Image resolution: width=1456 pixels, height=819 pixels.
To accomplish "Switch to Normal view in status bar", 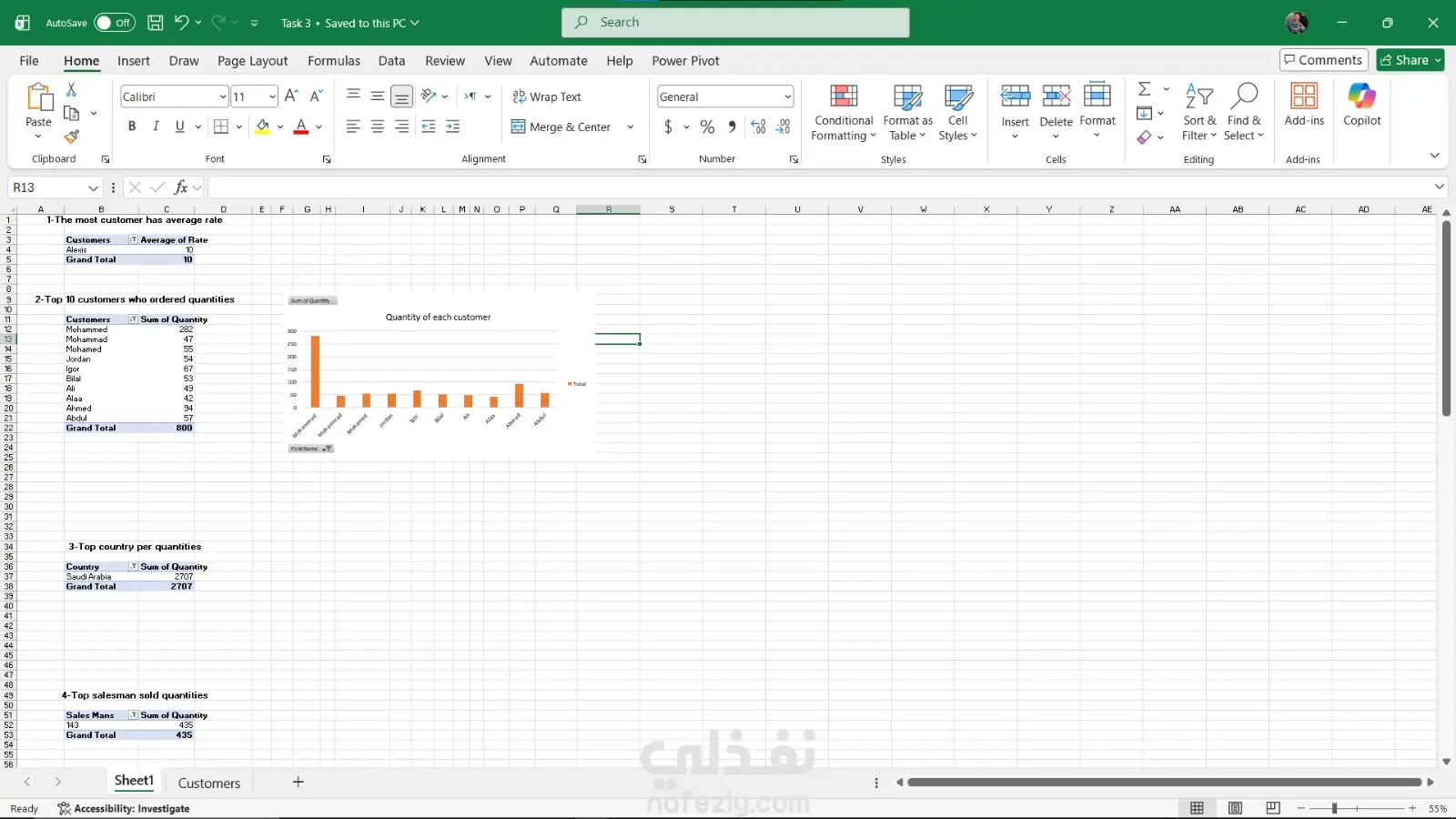I will (x=1197, y=808).
